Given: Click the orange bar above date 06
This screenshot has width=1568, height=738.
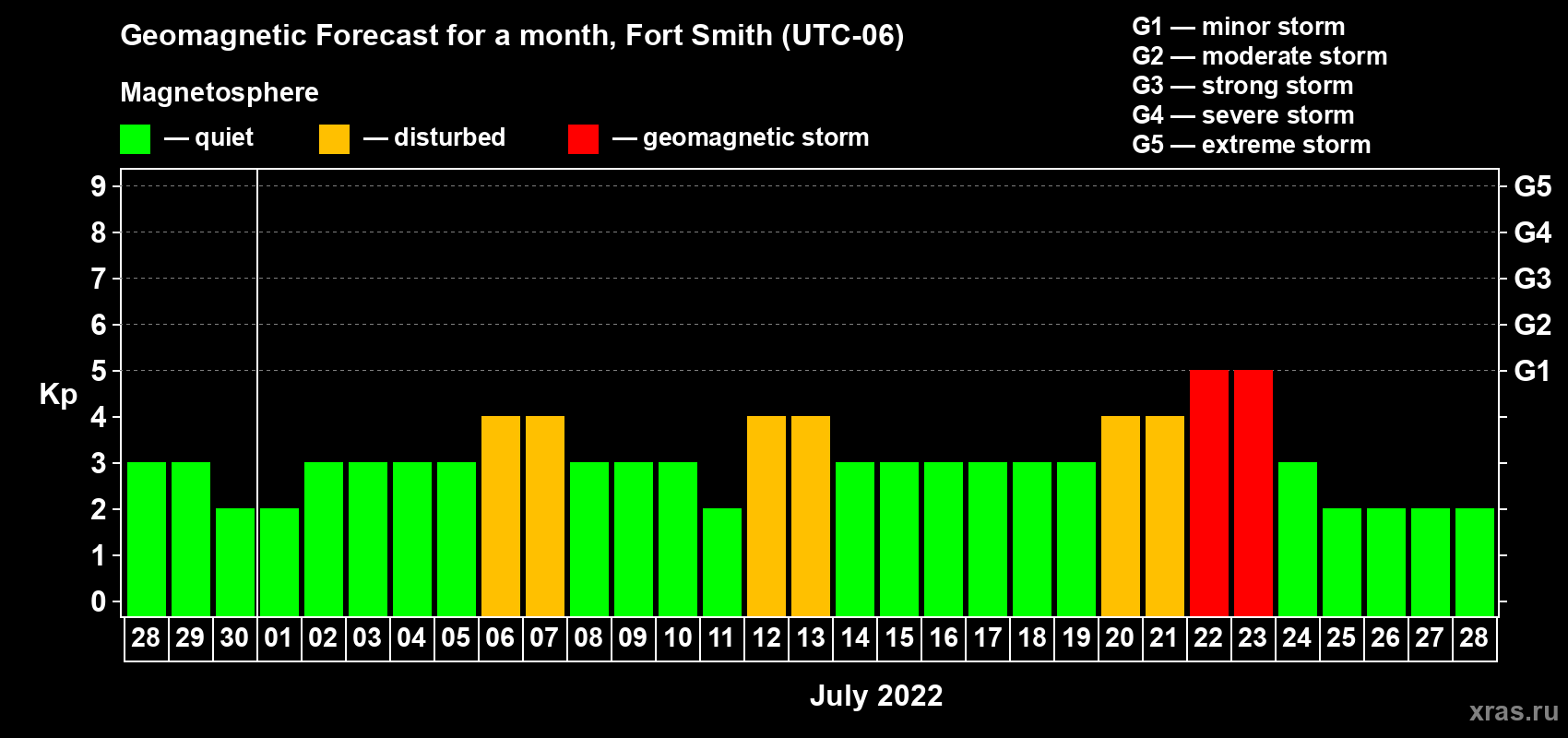Looking at the screenshot, I should click(x=500, y=516).
